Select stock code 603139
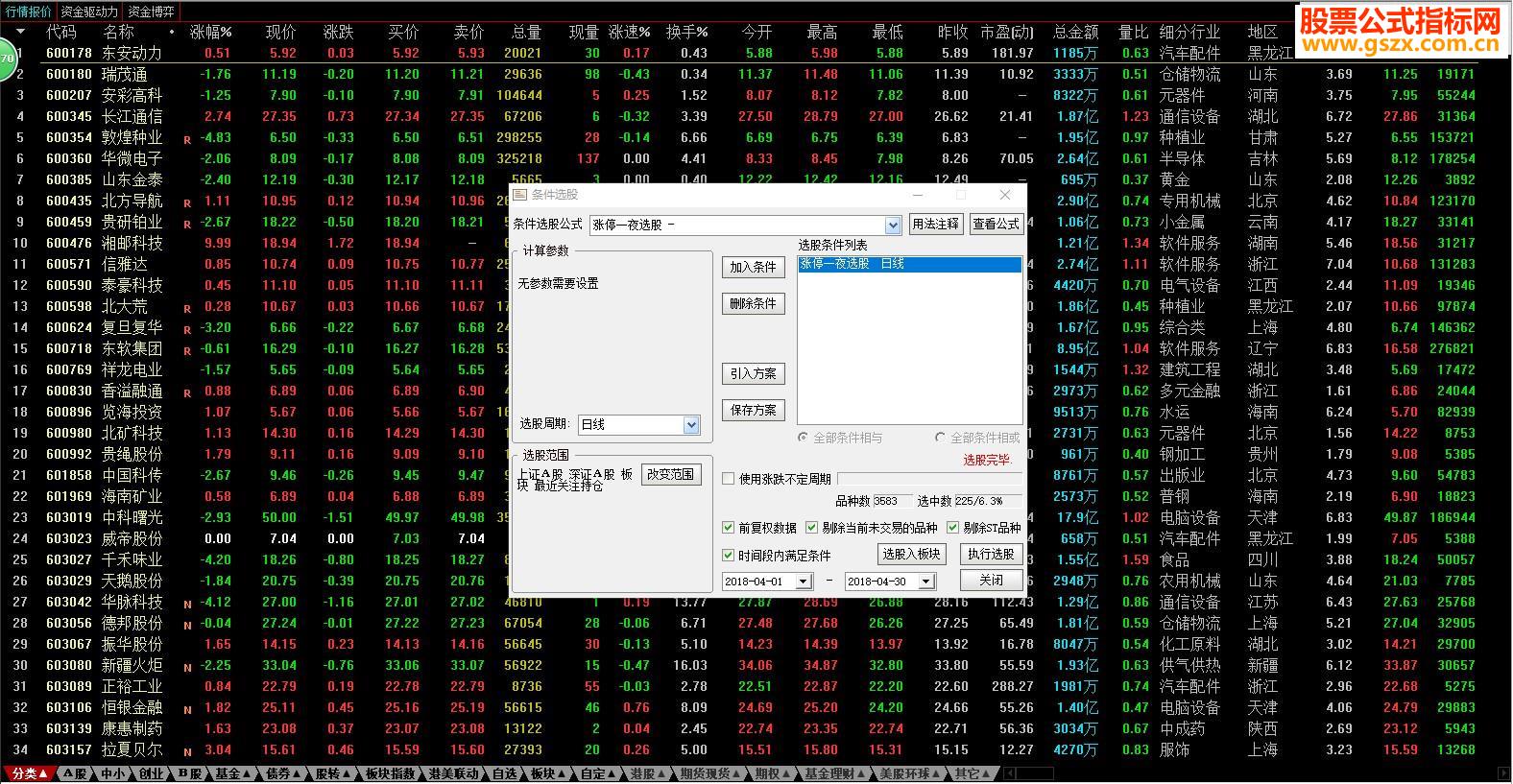 click(69, 728)
